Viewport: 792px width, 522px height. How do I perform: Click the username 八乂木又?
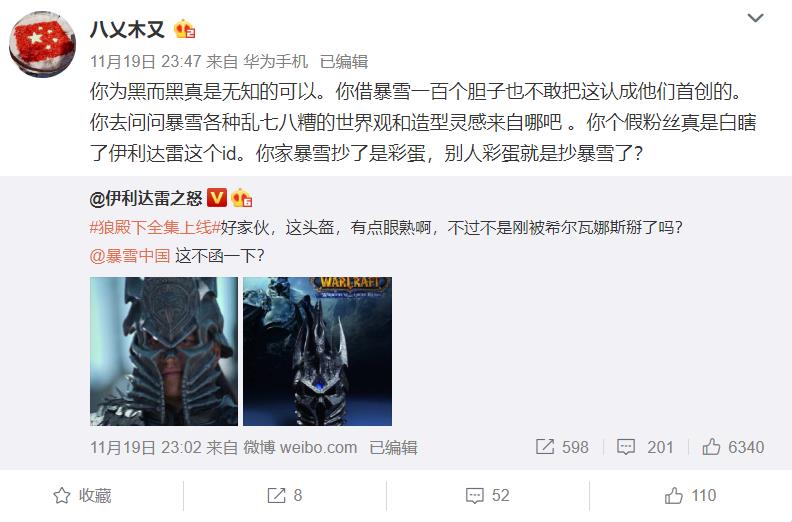[127, 30]
